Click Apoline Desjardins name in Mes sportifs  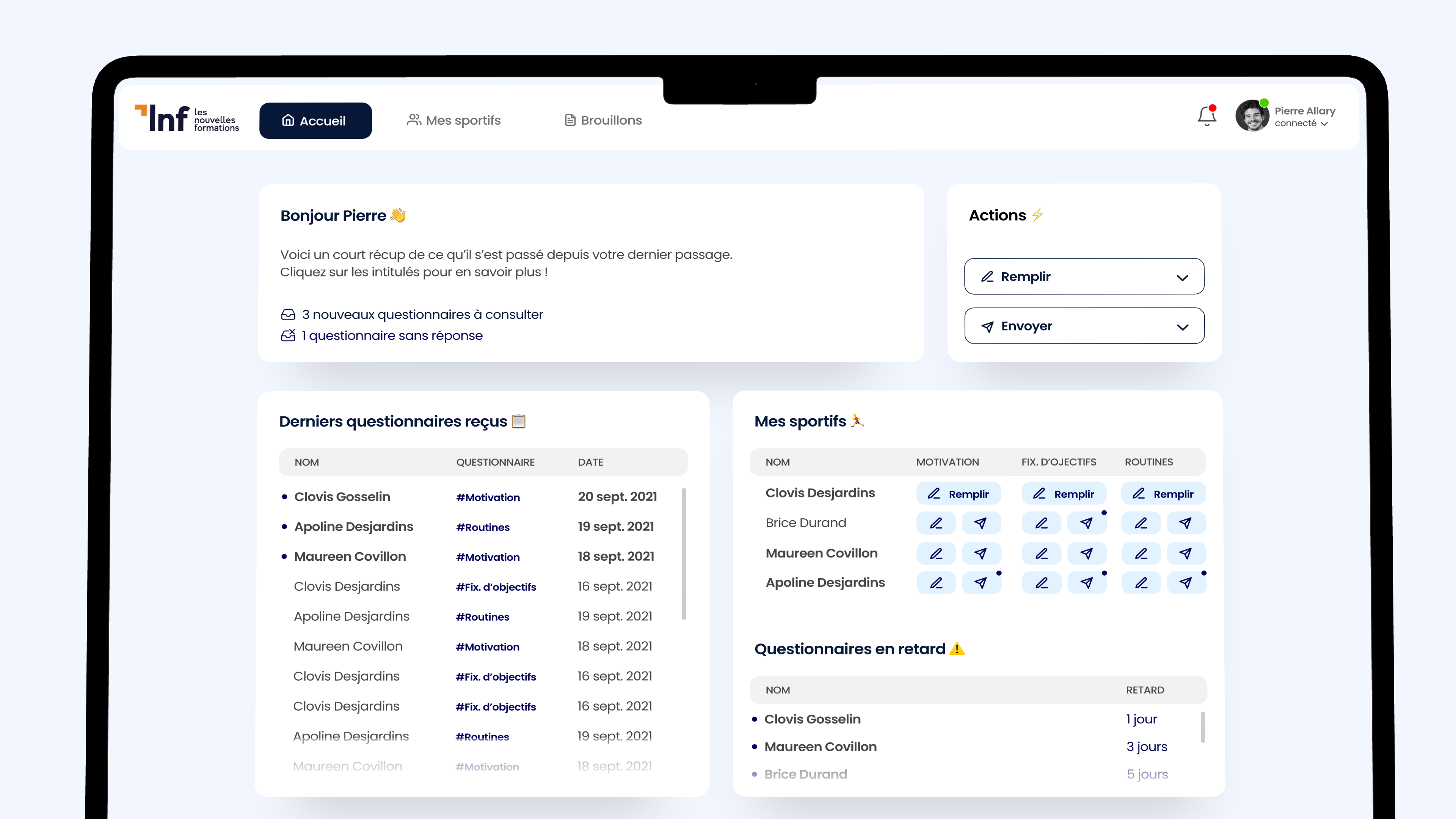825,583
